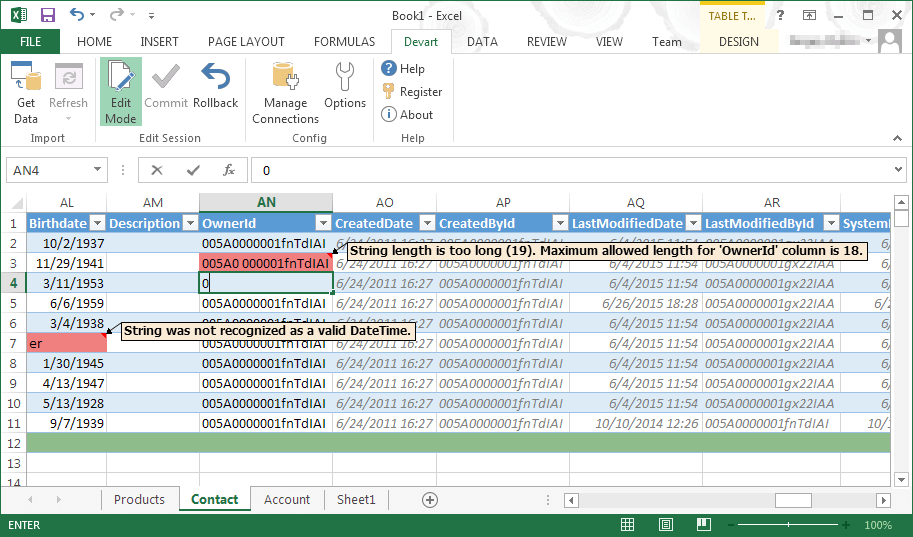The height and width of the screenshot is (537, 913).
Task: Click the Insert Function fx icon
Action: [x=229, y=170]
